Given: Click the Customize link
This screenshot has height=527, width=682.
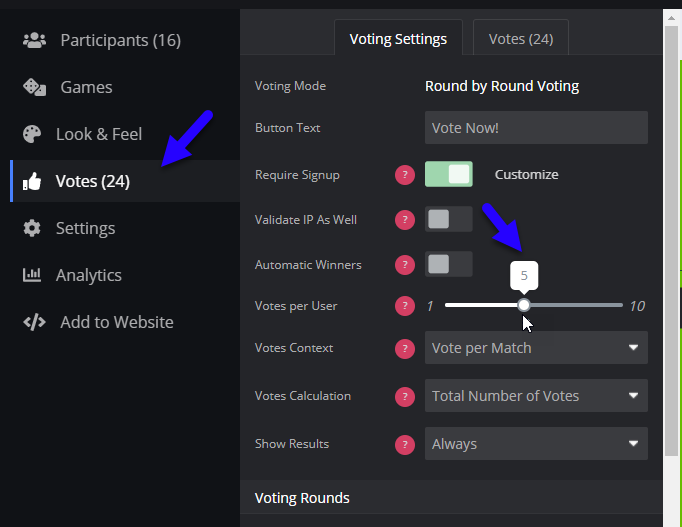Looking at the screenshot, I should (526, 174).
